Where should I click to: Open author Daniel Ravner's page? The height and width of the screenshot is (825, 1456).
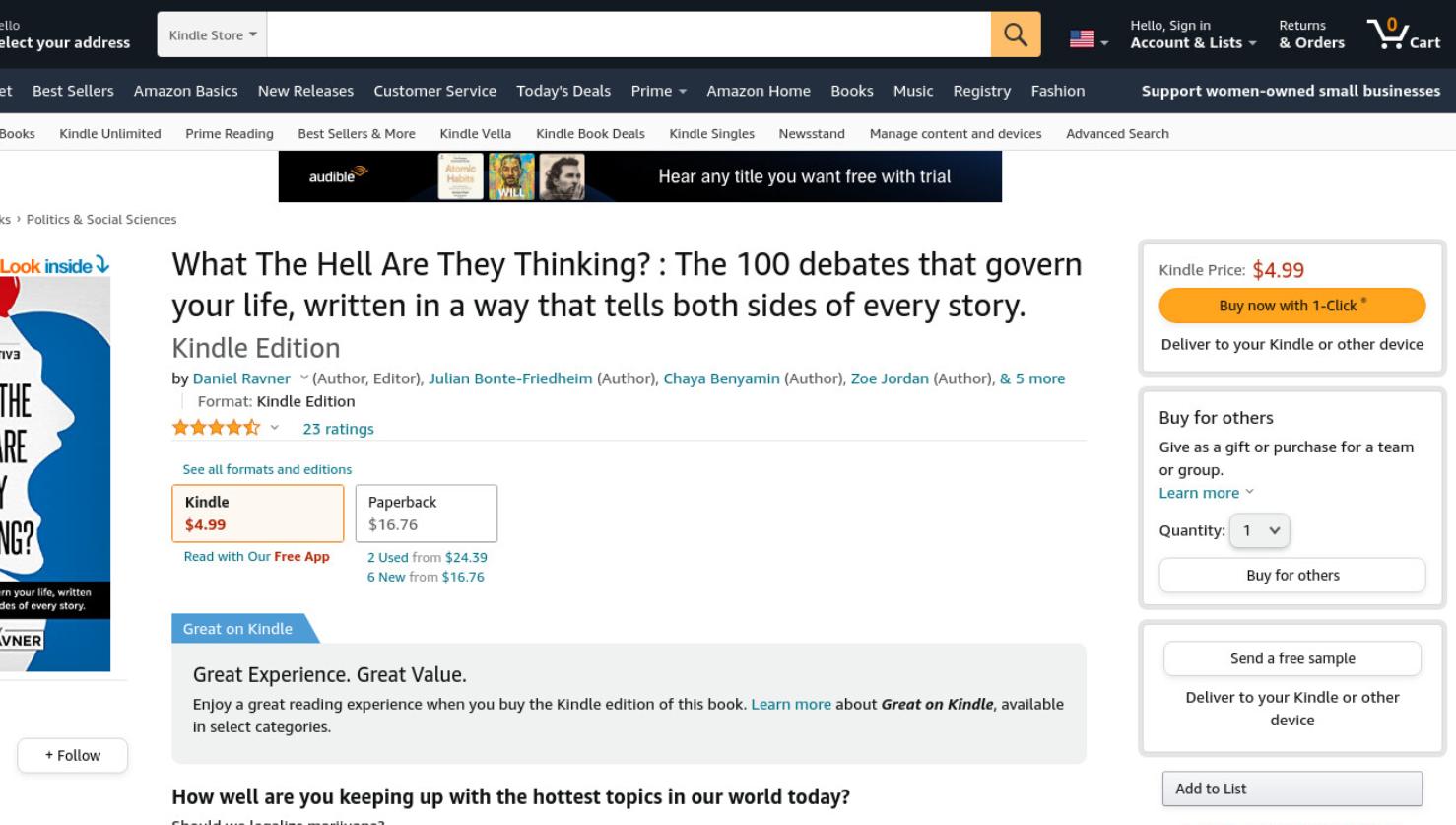point(241,378)
